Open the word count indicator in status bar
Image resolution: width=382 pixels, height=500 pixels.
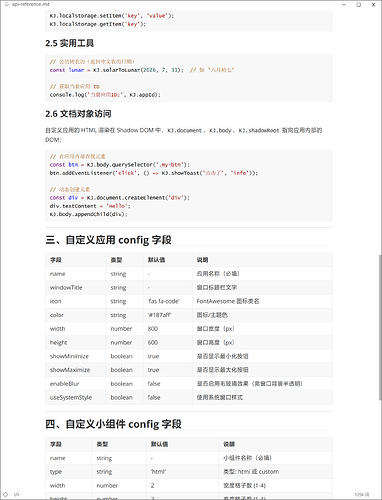pyautogui.click(x=362, y=495)
